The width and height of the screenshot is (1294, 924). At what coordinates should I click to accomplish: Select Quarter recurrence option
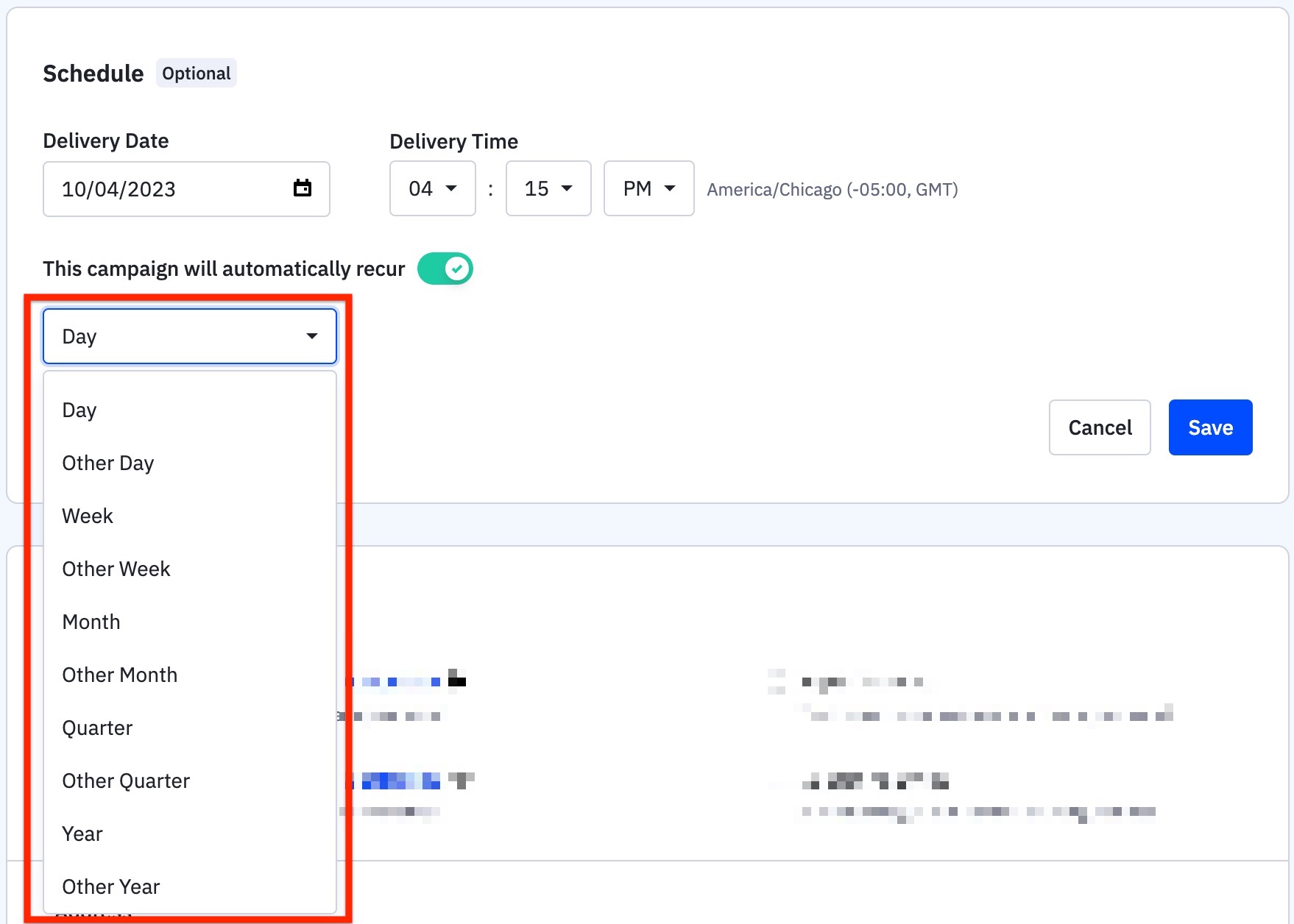point(97,728)
